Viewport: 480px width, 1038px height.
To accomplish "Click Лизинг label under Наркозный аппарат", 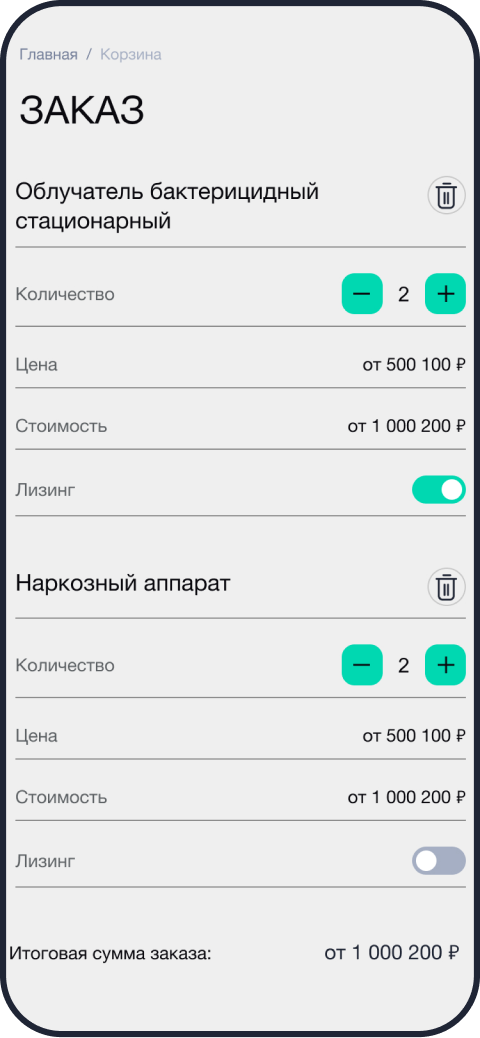I will 45,861.
